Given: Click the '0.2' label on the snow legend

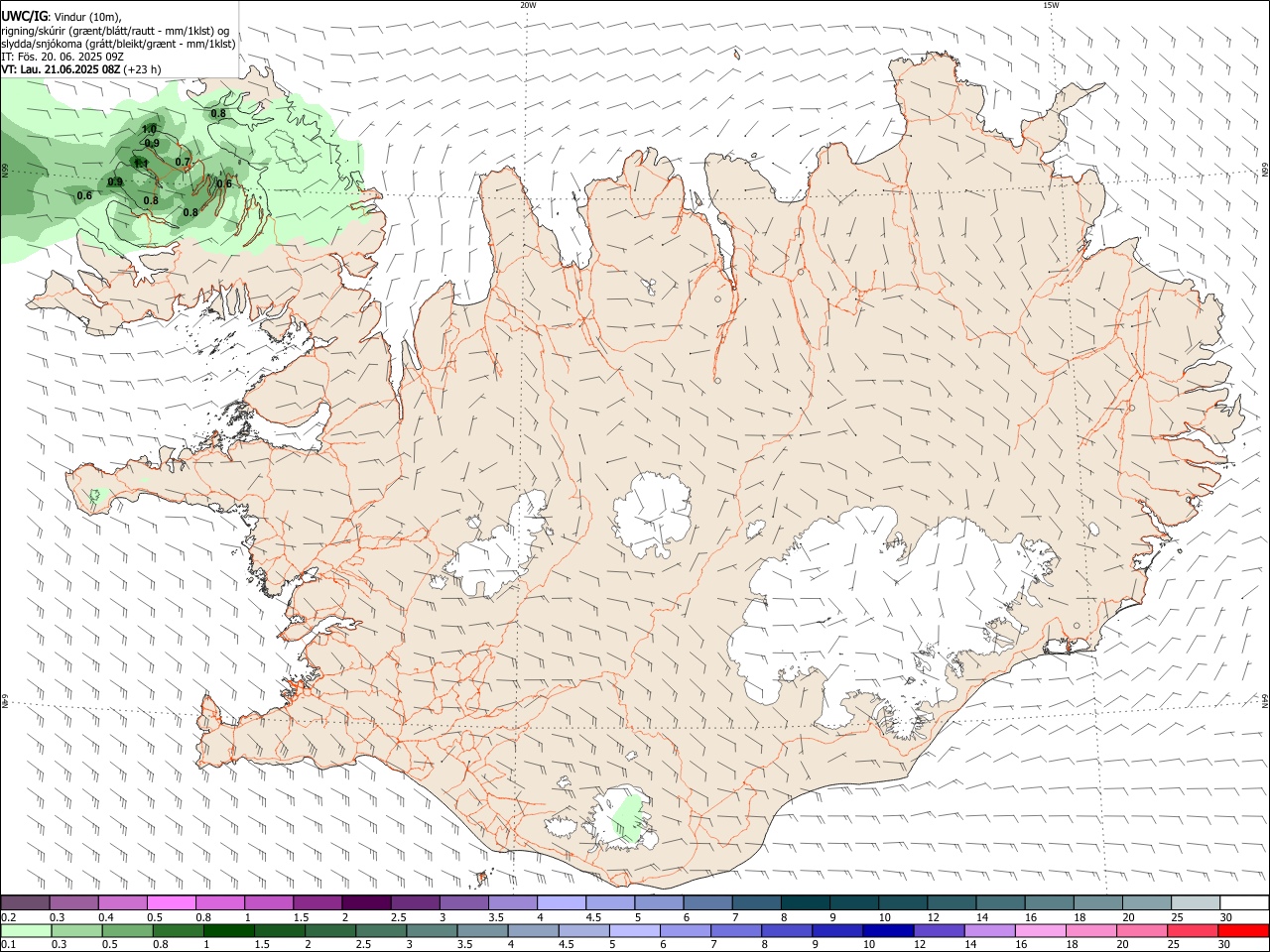Looking at the screenshot, I should coord(8,917).
